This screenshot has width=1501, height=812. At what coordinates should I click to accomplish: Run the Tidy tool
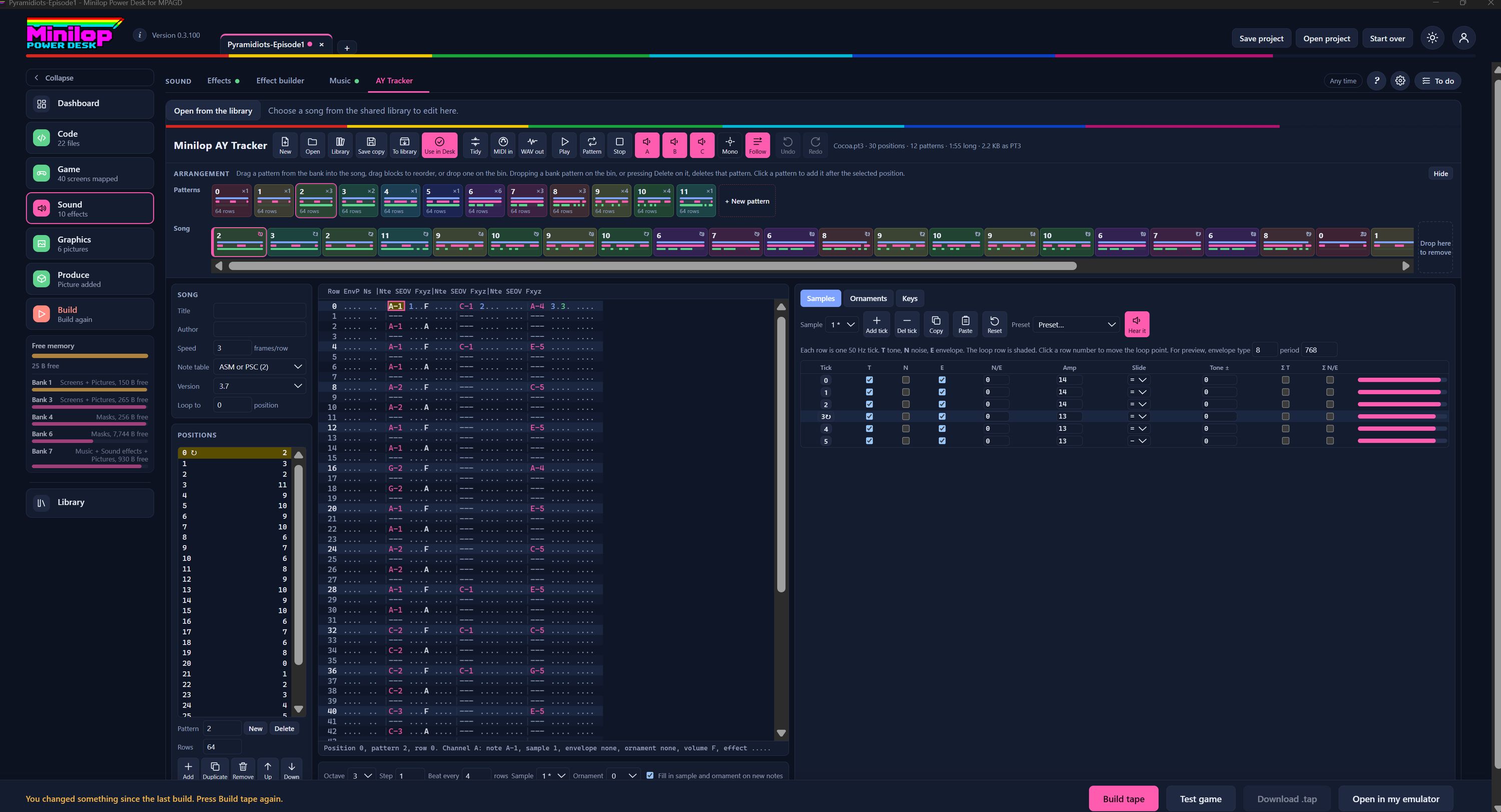point(475,145)
